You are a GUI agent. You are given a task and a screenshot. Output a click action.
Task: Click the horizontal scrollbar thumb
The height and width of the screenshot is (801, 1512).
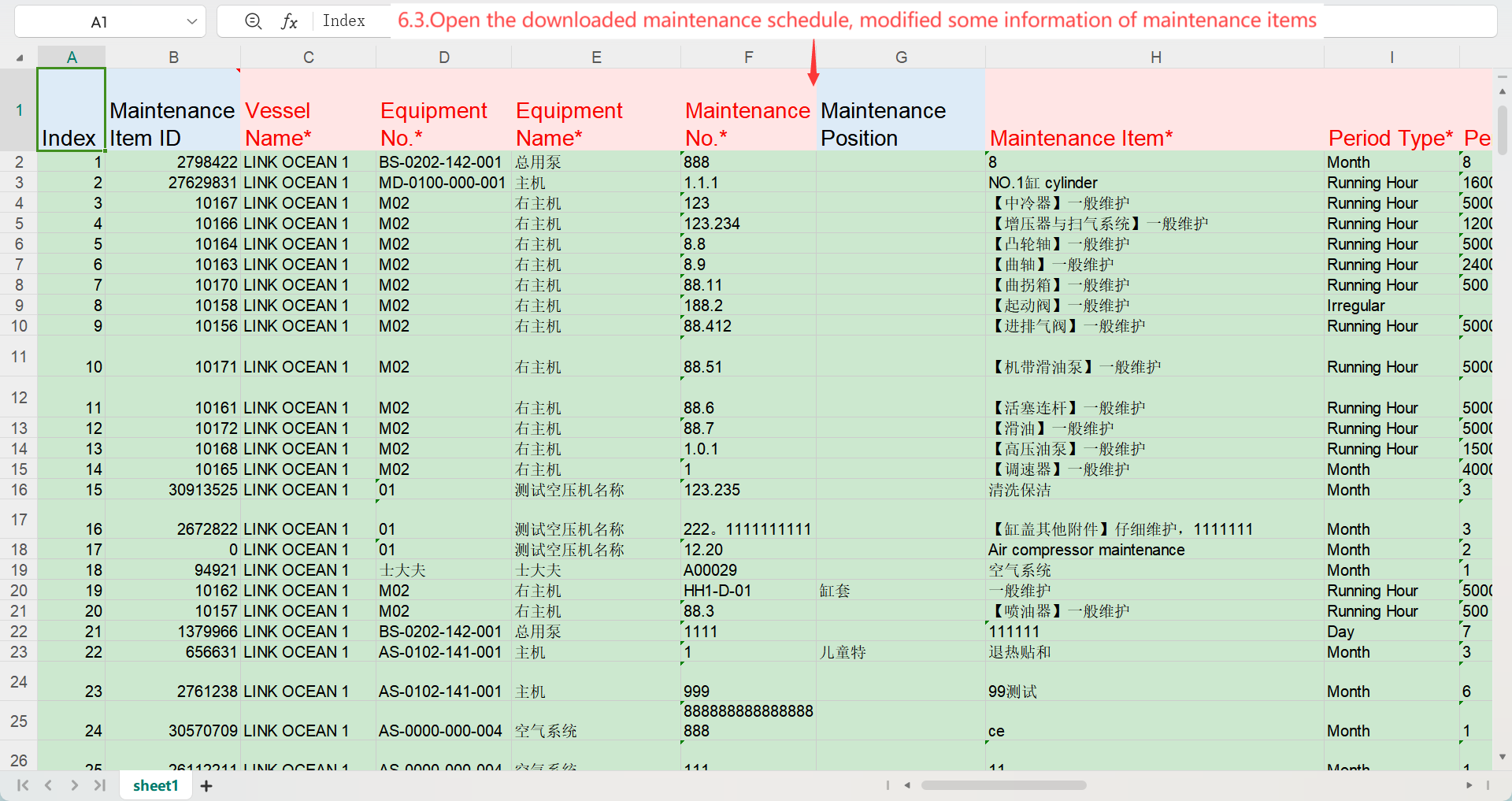point(1003,785)
